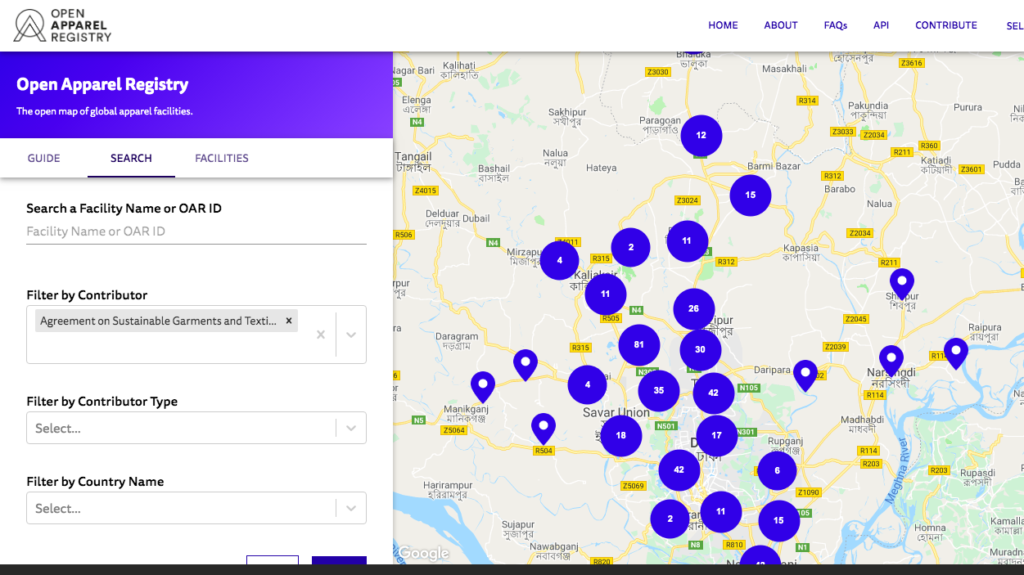Select the SEARCH tab
Screen dimensions: 1024x575
click(x=131, y=158)
